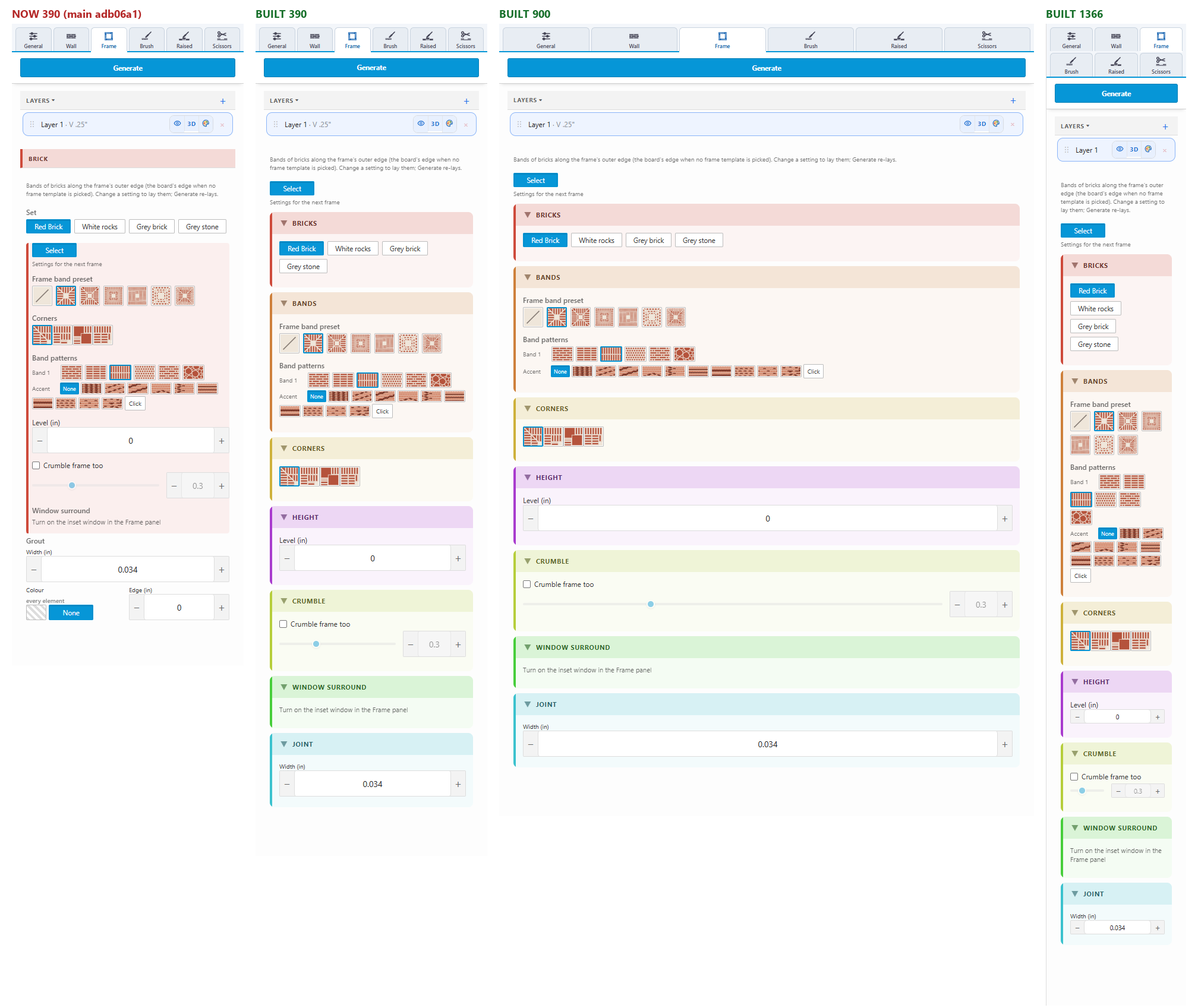The height and width of the screenshot is (1008, 1198).
Task: Click Generate button in NOW 390 panel
Action: pos(128,68)
